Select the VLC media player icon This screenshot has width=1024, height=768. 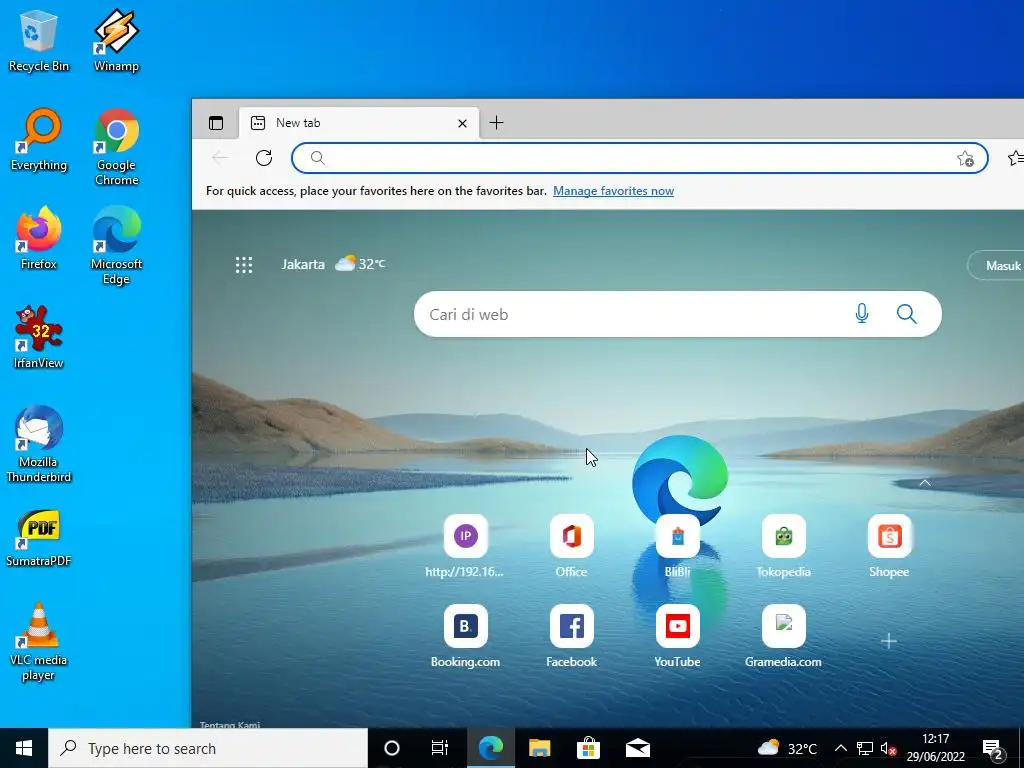point(39,642)
